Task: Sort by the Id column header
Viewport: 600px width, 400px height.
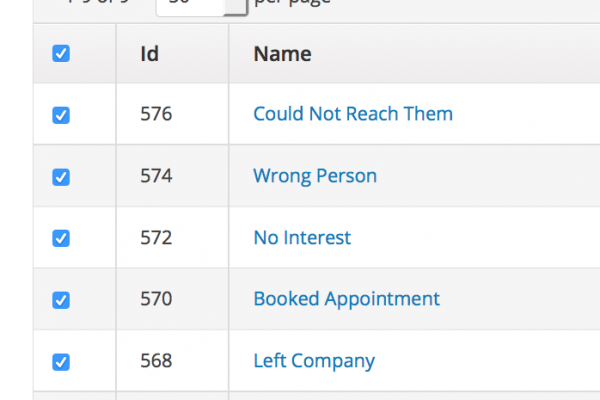Action: point(150,54)
